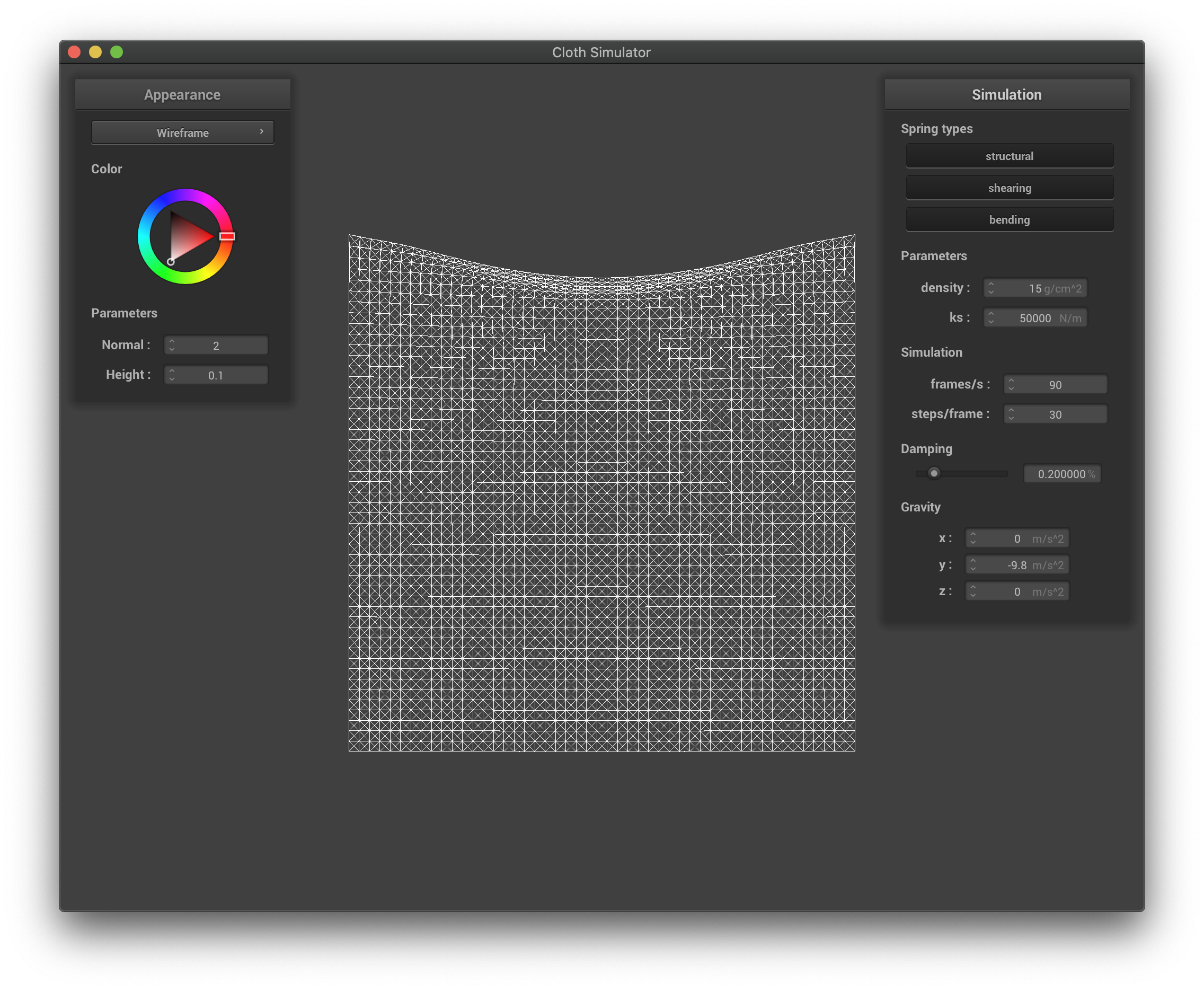Click the red saturation triangle in the color picker
This screenshot has width=1204, height=990.
coord(187,237)
